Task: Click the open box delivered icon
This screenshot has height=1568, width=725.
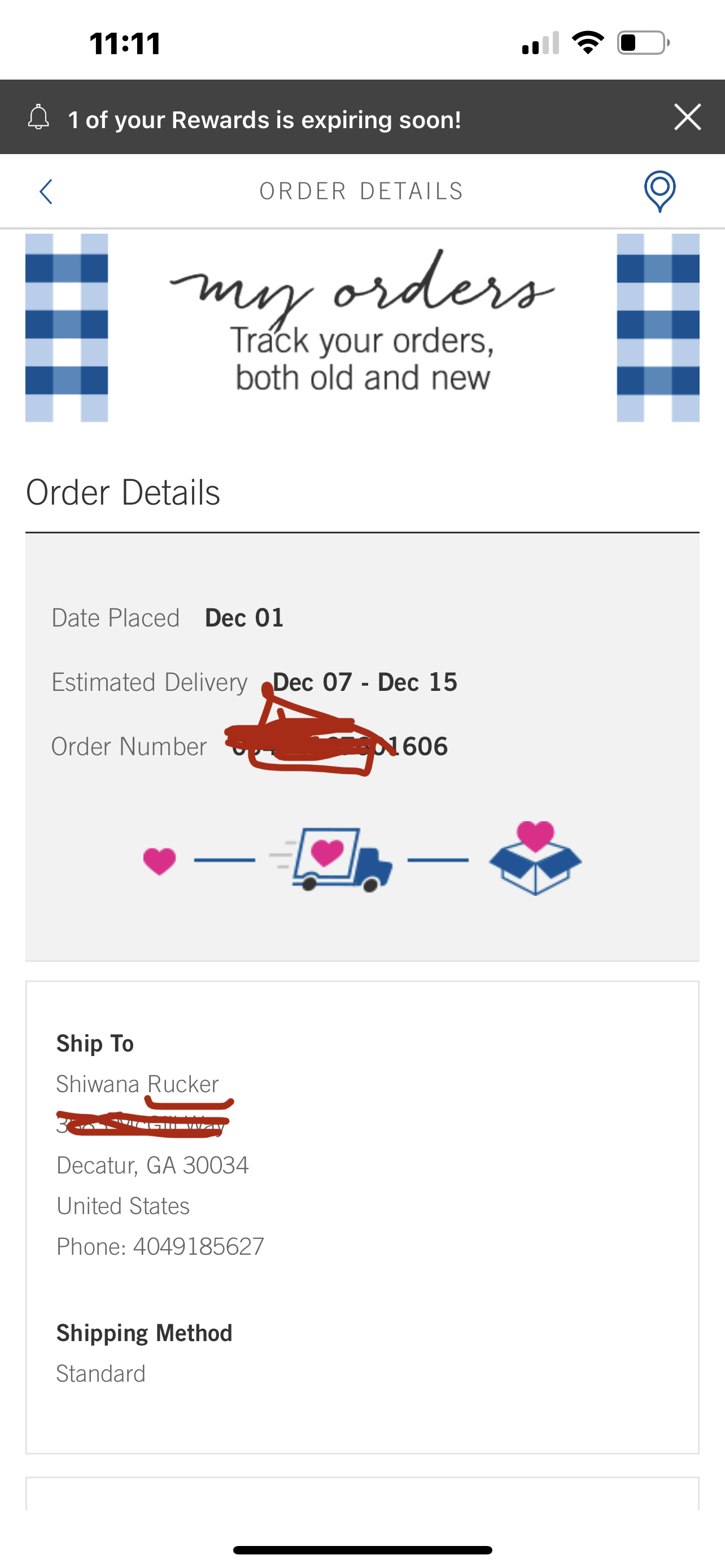Action: tap(535, 859)
